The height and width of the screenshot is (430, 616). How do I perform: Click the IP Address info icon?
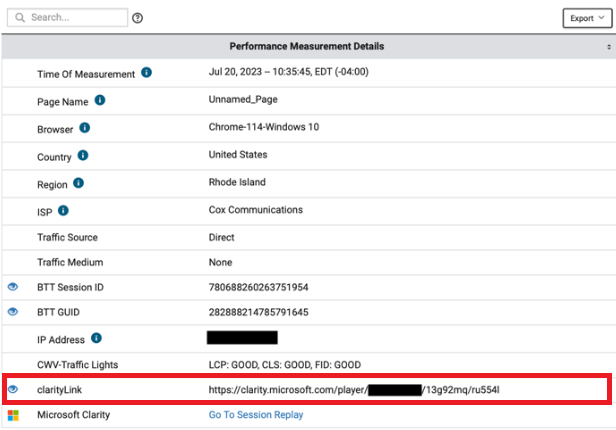pyautogui.click(x=96, y=338)
